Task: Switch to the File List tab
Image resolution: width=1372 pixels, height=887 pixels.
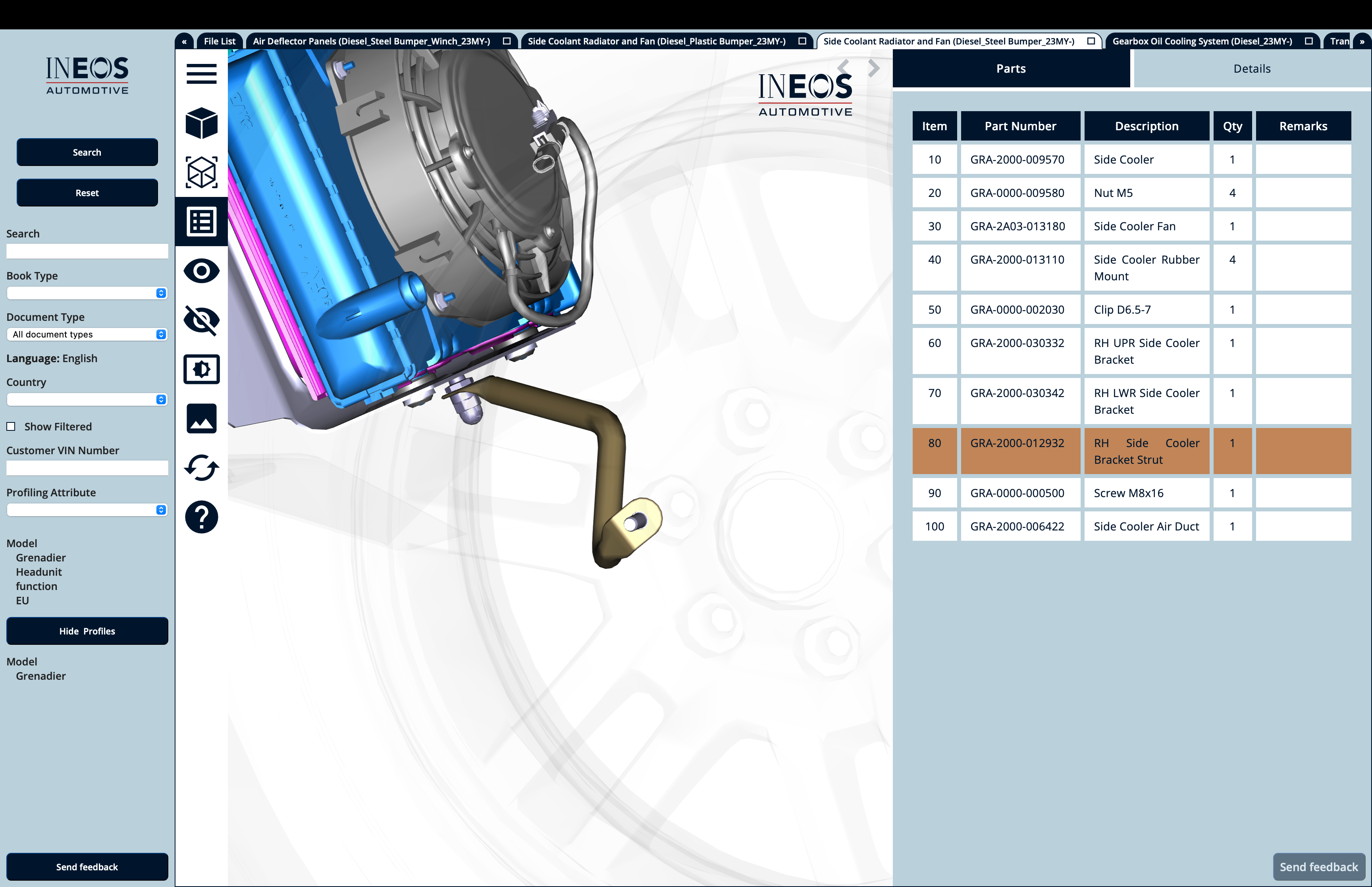Action: [220, 41]
